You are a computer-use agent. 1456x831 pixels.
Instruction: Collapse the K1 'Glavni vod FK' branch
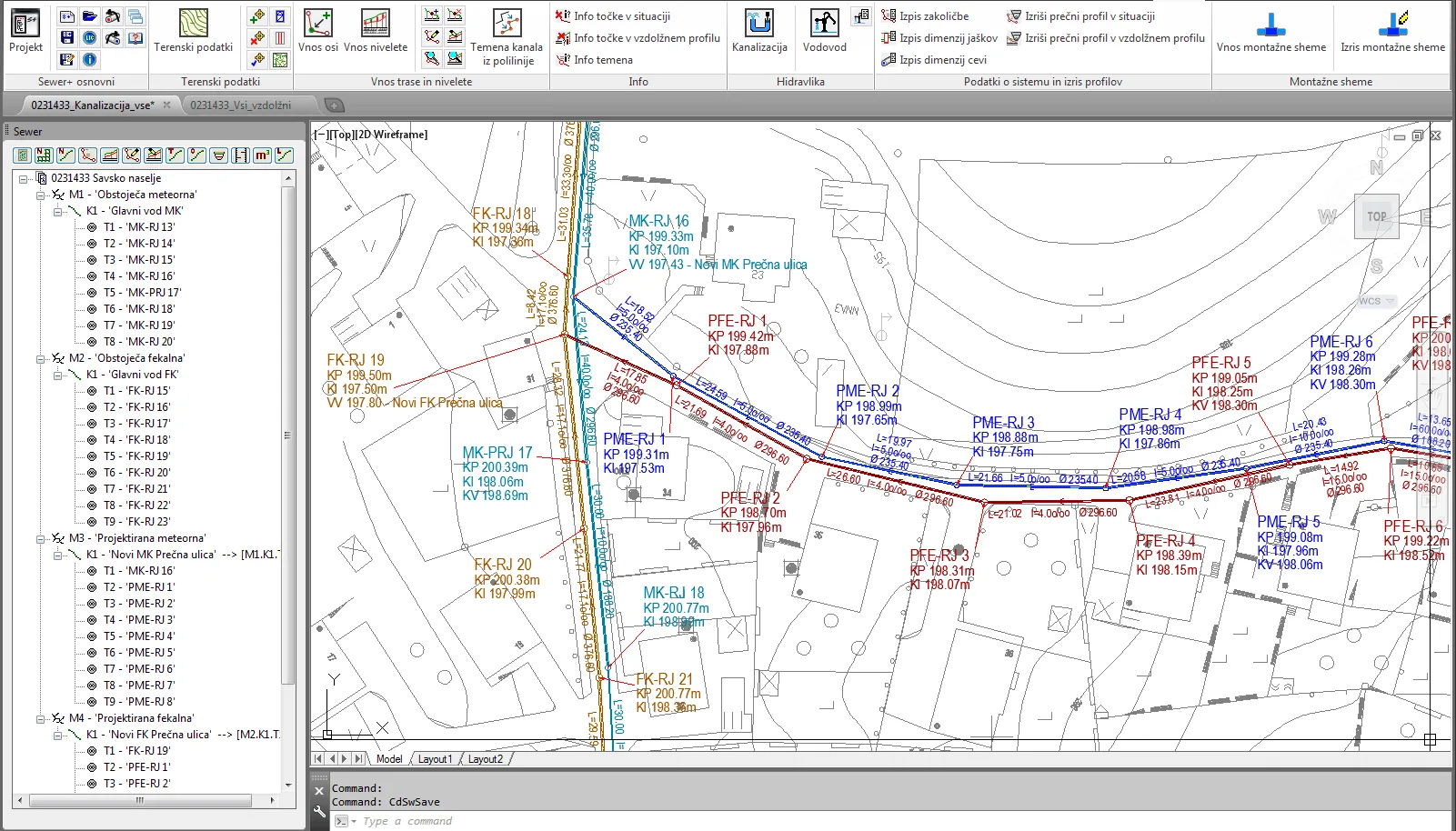click(x=57, y=375)
